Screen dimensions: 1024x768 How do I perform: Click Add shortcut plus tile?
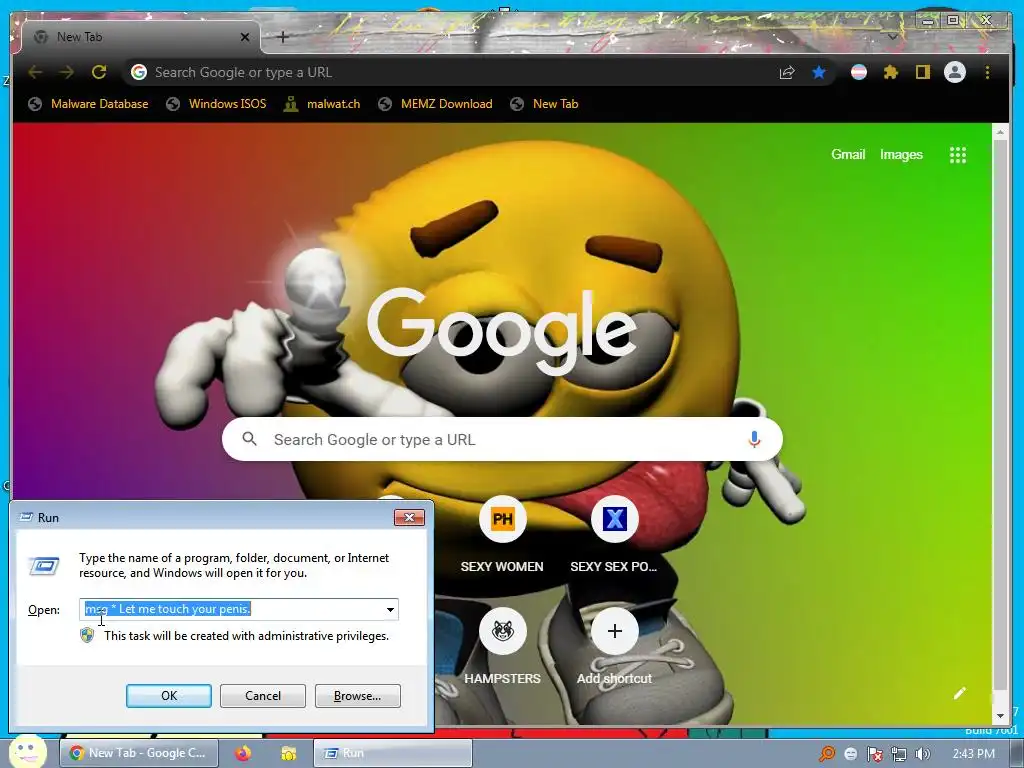pyautogui.click(x=615, y=632)
